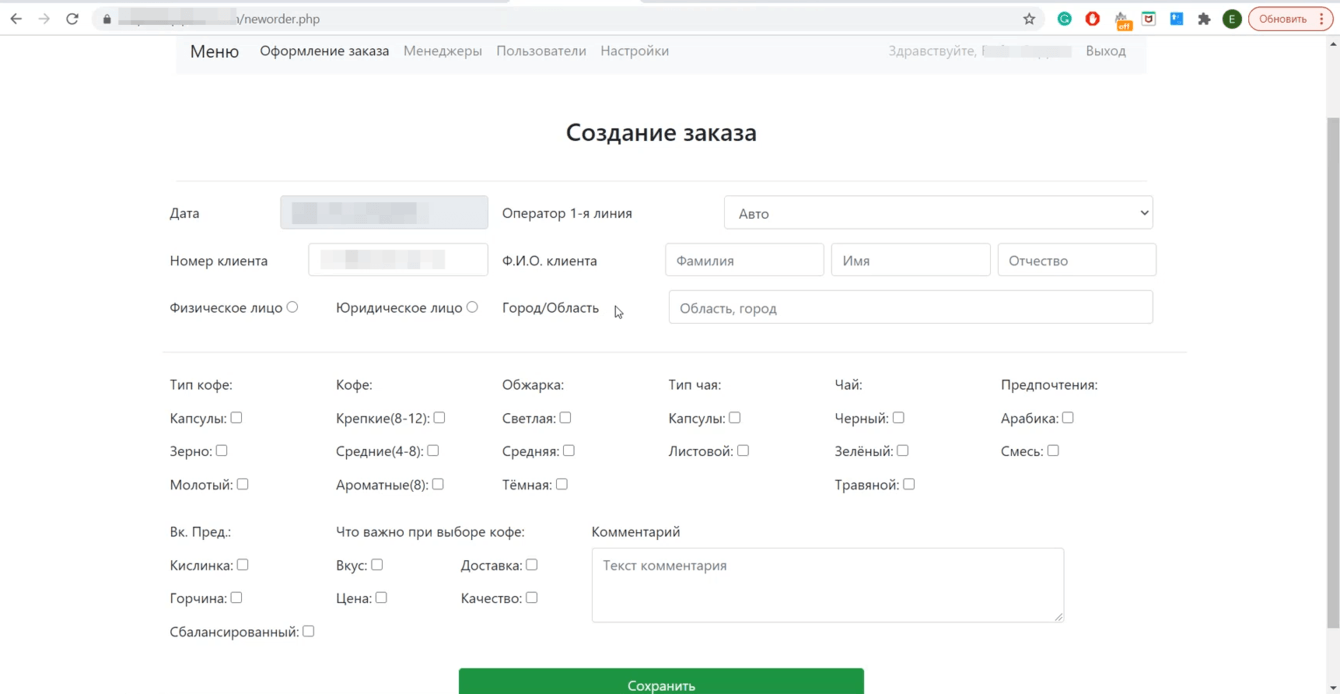Go to the Настройки menu item
Viewport: 1340px width, 694px height.
(634, 51)
